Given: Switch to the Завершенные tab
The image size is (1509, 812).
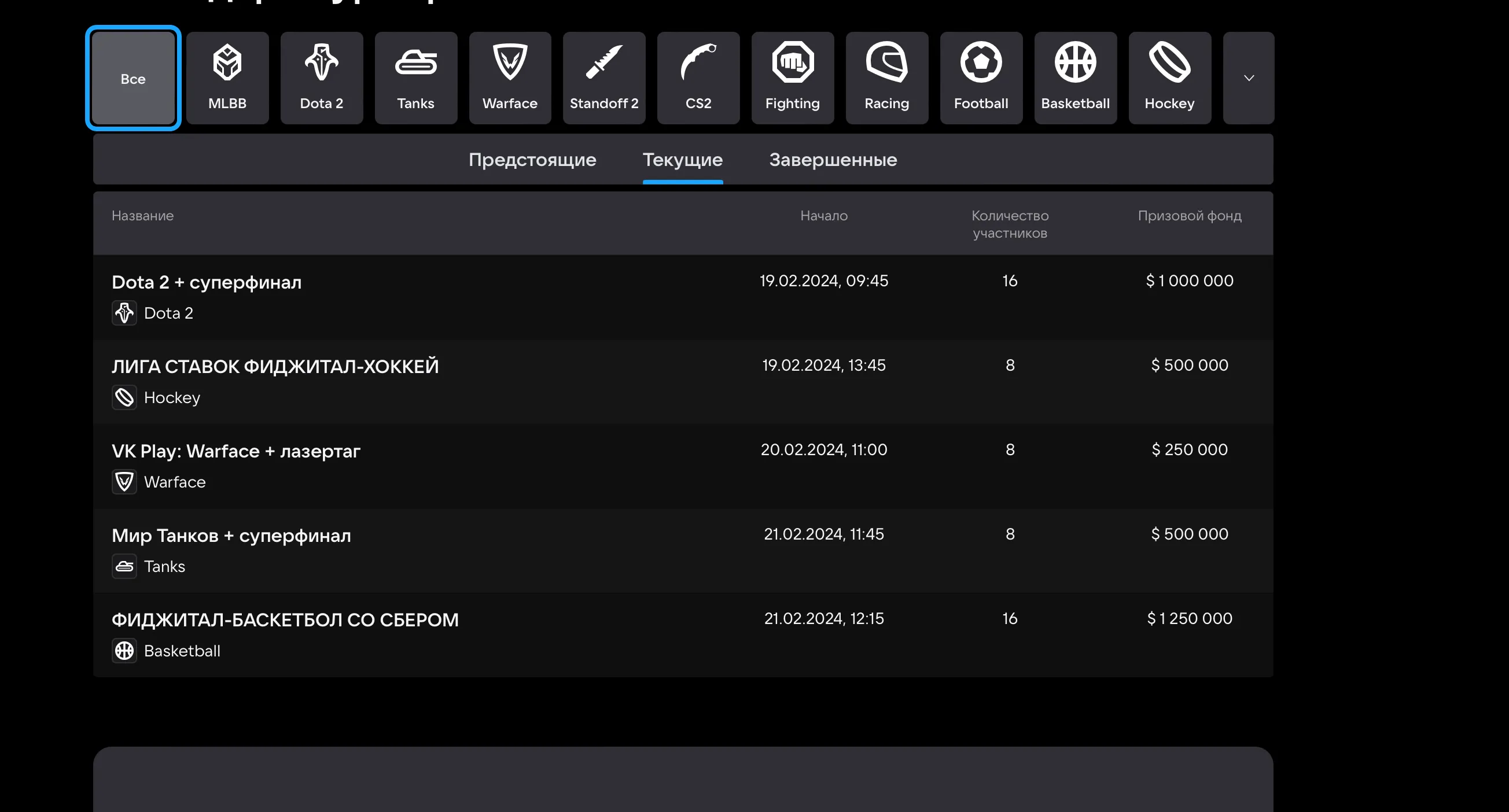Looking at the screenshot, I should pos(833,159).
